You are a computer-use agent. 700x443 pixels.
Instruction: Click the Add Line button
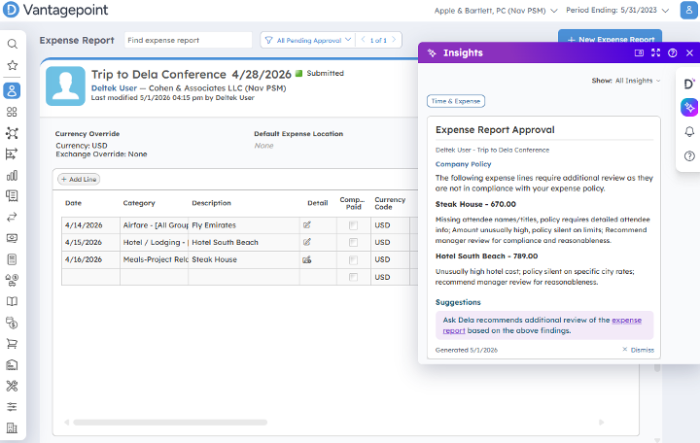pos(79,179)
